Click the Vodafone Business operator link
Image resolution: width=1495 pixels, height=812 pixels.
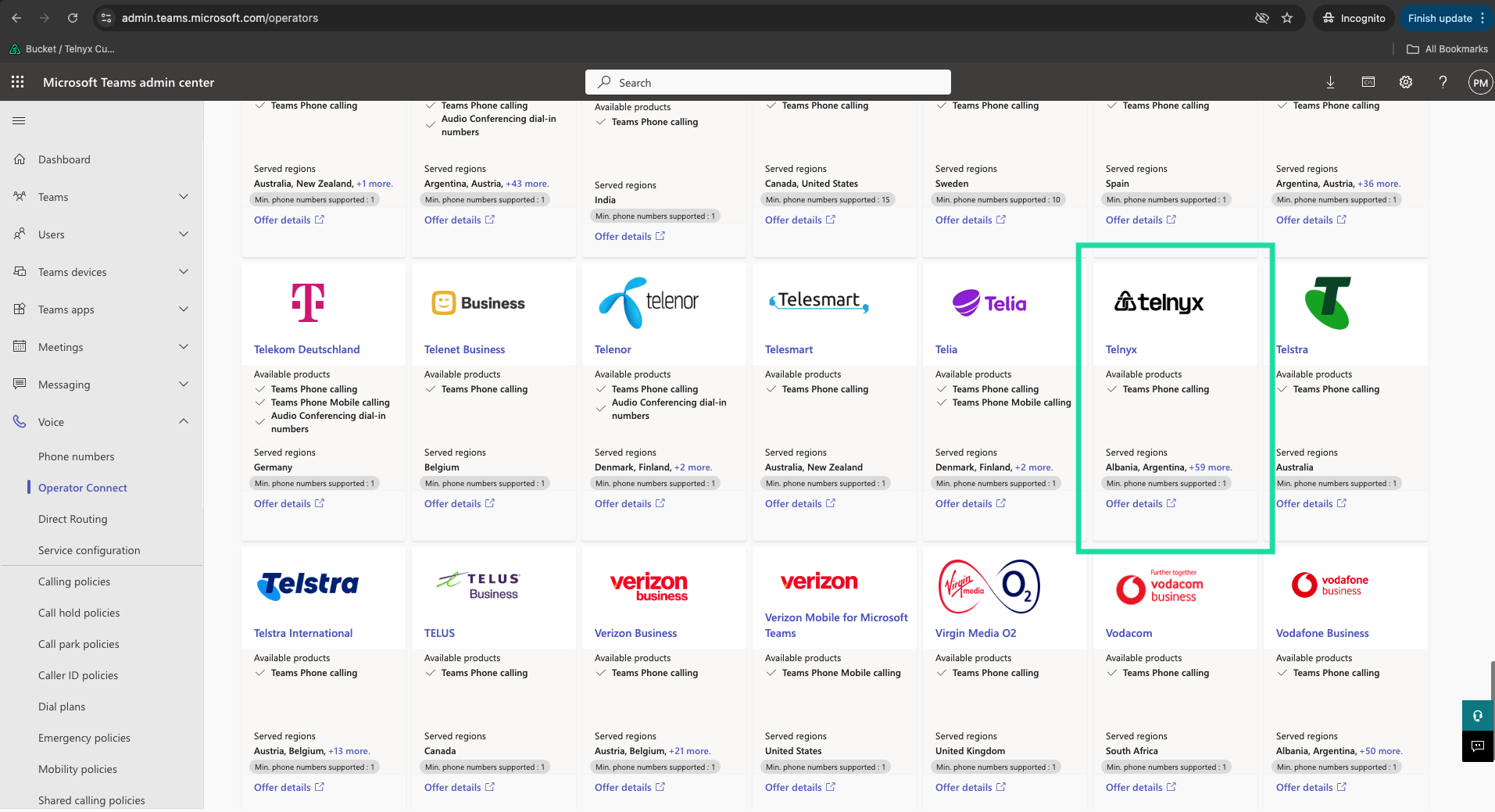1322,633
